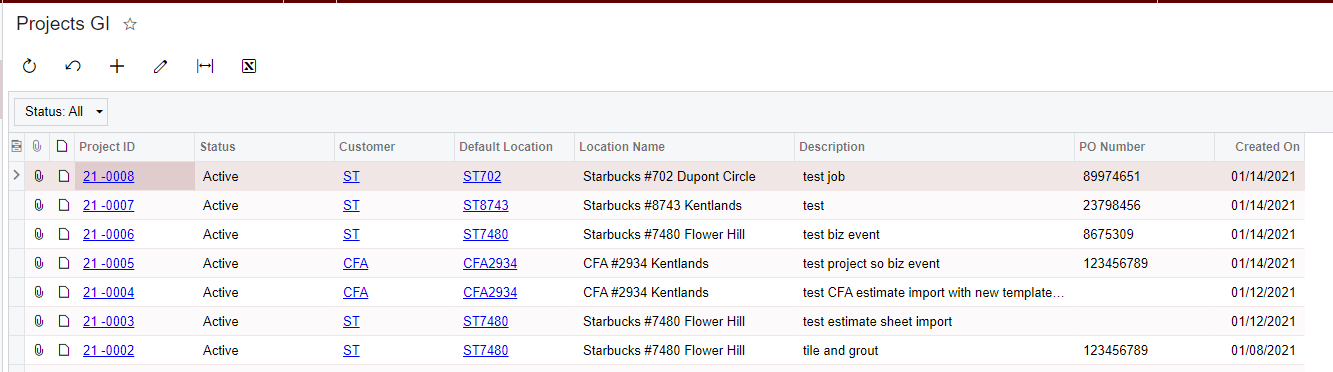
Task: Open attachments for project 21 -0002
Action: 38,351
